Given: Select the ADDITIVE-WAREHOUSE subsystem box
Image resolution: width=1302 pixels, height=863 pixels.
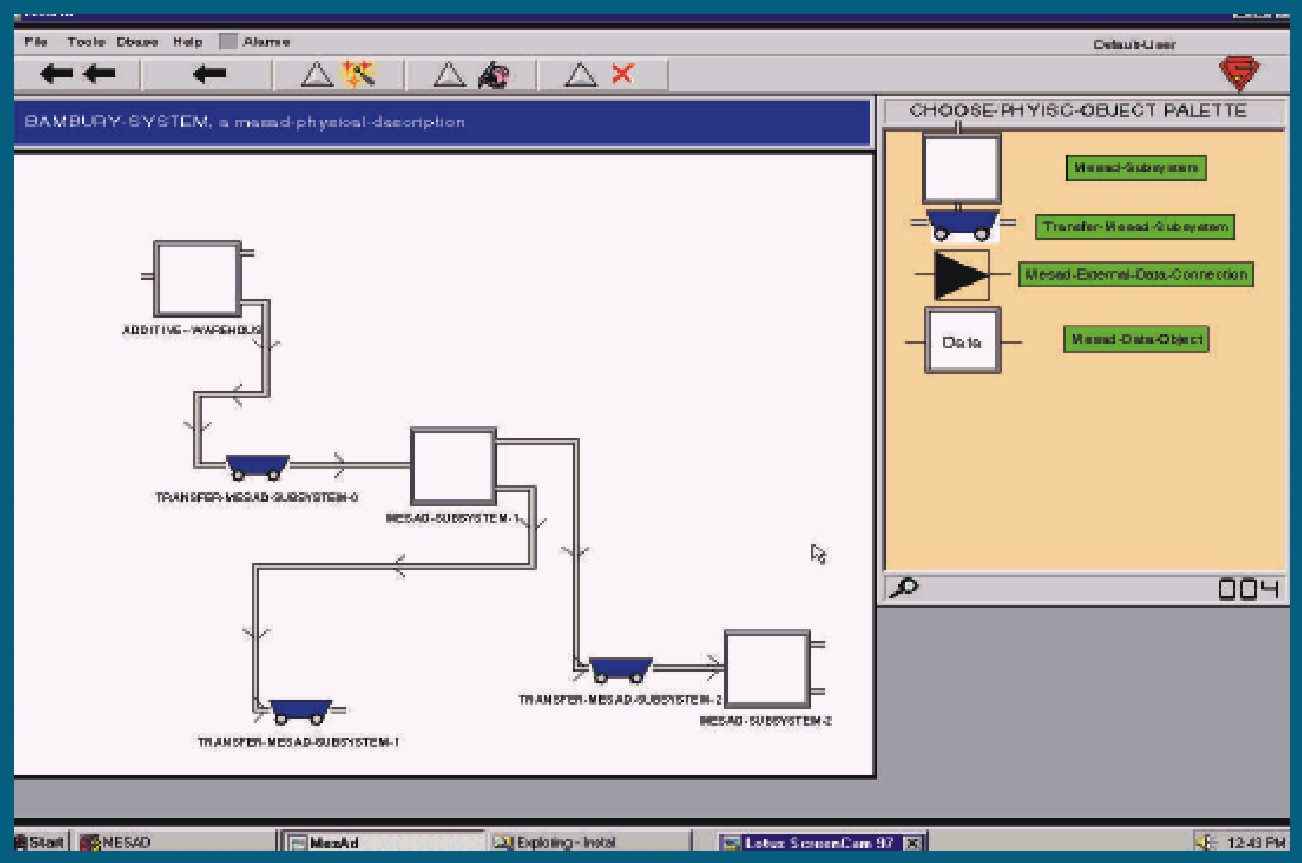Looking at the screenshot, I should coord(197,279).
